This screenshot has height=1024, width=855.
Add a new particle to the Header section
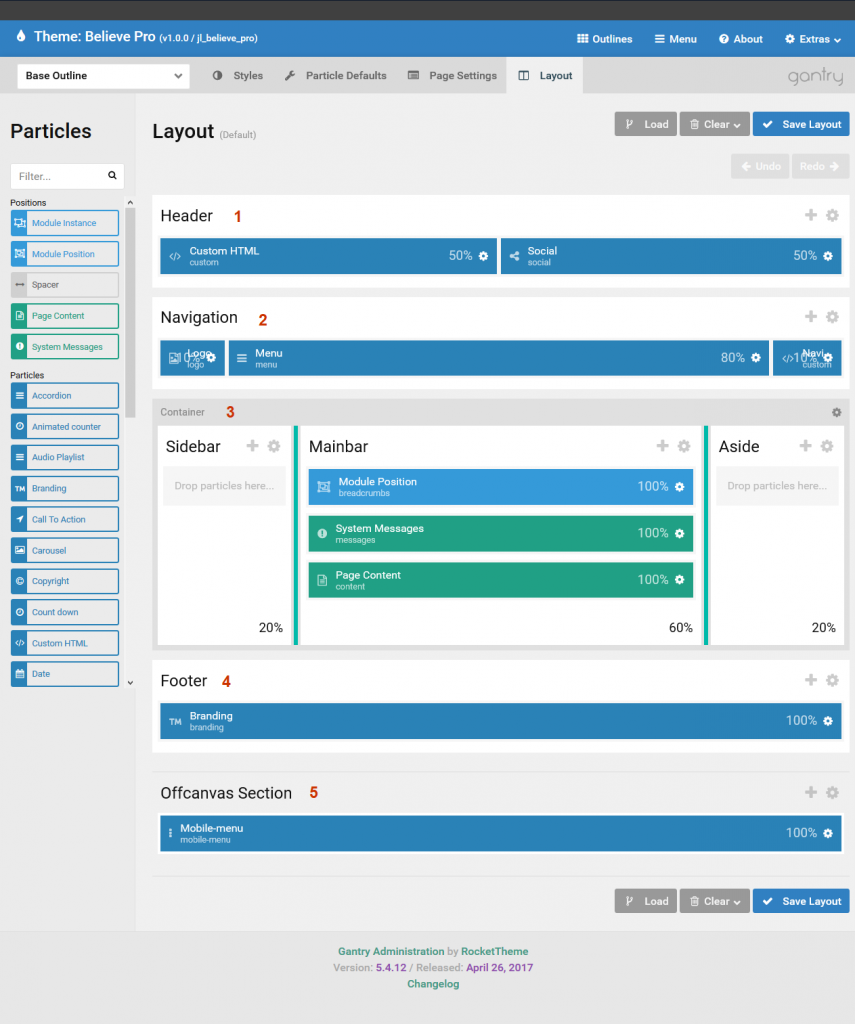click(x=811, y=215)
